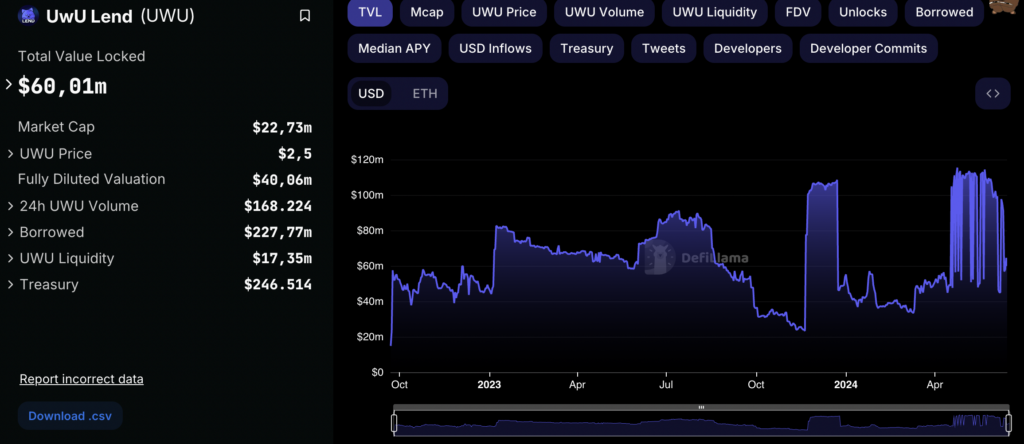Open the embed chart code icon
Viewport: 1024px width, 444px height.
(993, 93)
